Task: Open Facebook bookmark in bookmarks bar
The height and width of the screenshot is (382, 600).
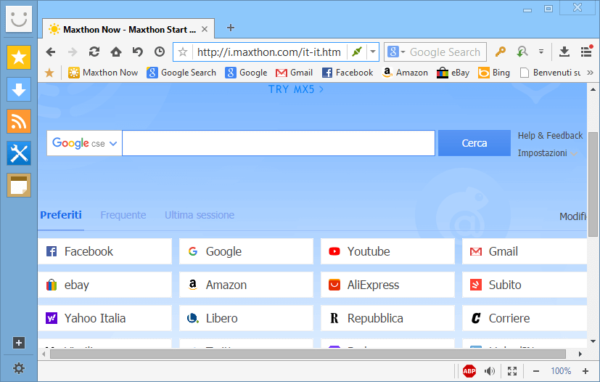Action: 347,73
